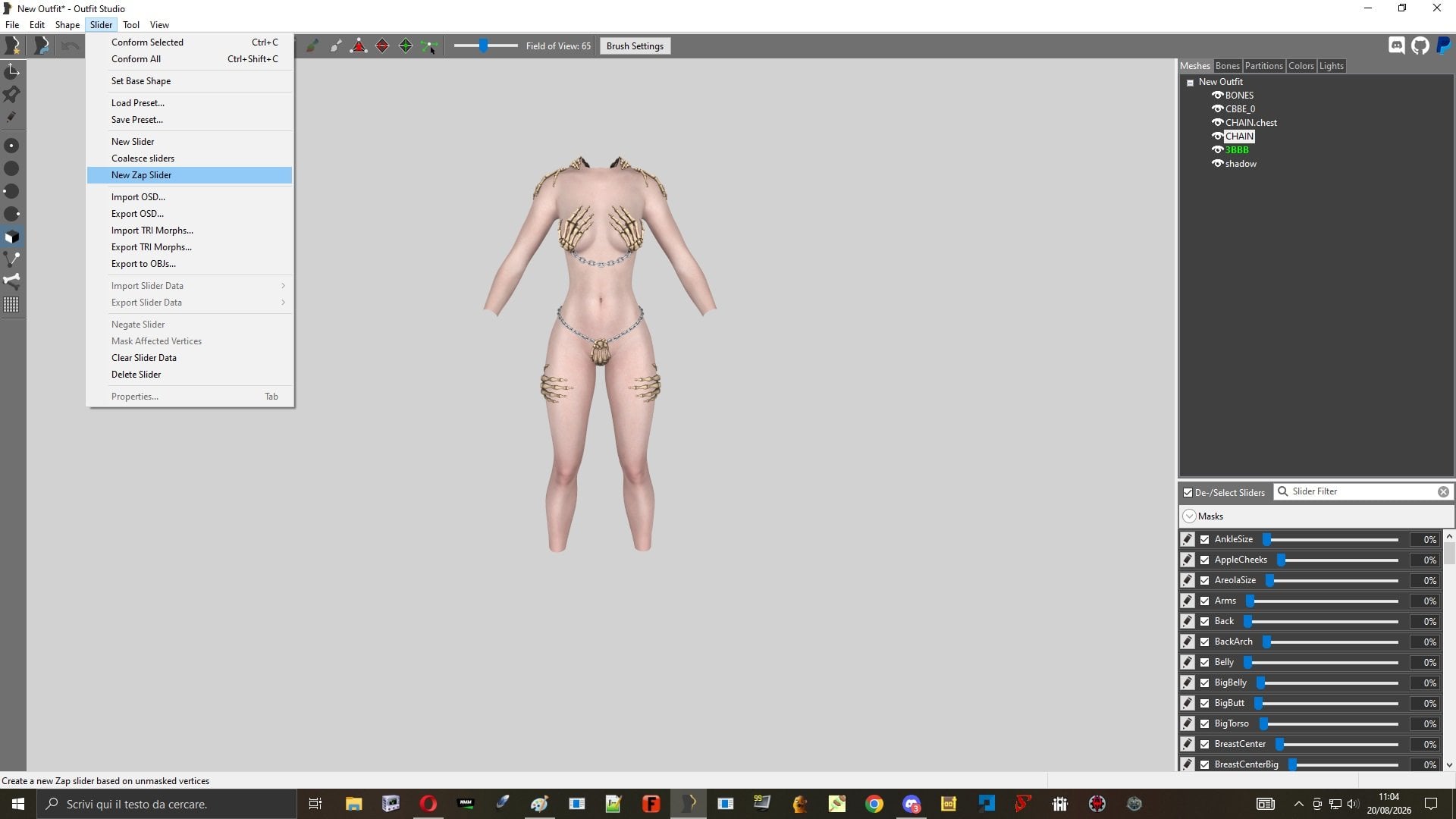Image resolution: width=1456 pixels, height=819 pixels.
Task: Click the edit pencil for Belly slider
Action: (x=1188, y=662)
